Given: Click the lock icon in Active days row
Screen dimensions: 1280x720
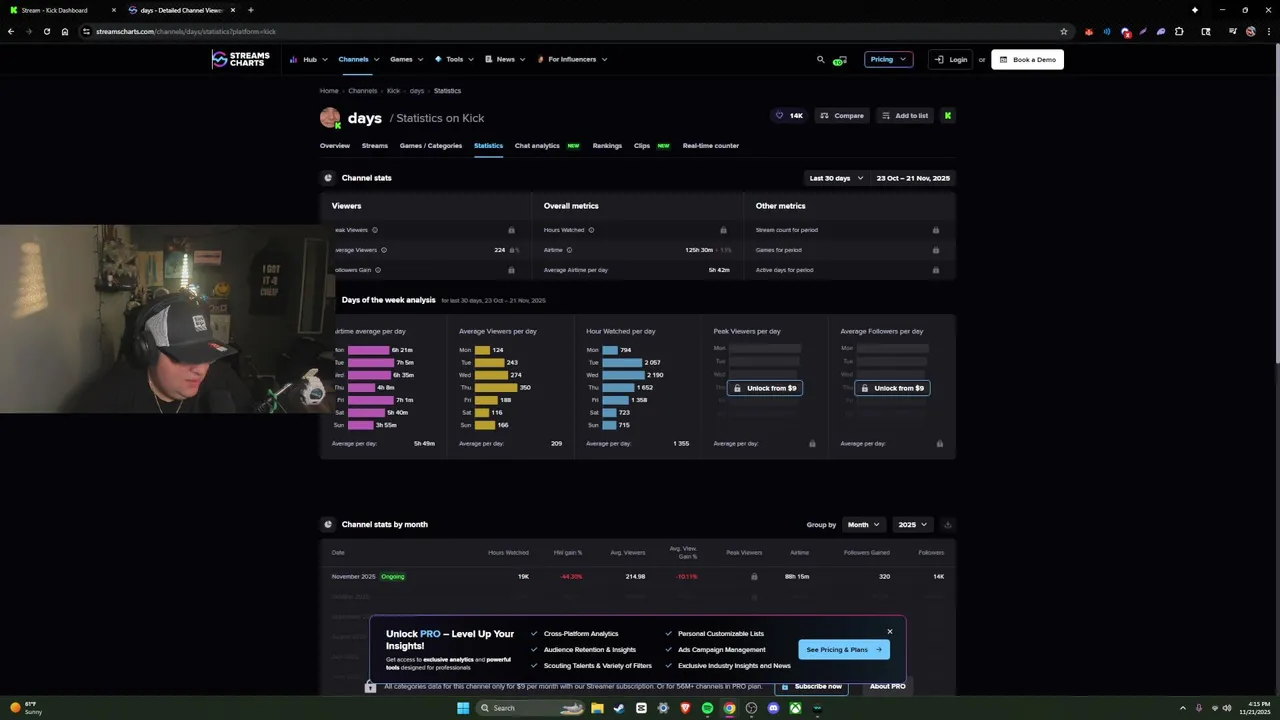Looking at the screenshot, I should [x=936, y=270].
